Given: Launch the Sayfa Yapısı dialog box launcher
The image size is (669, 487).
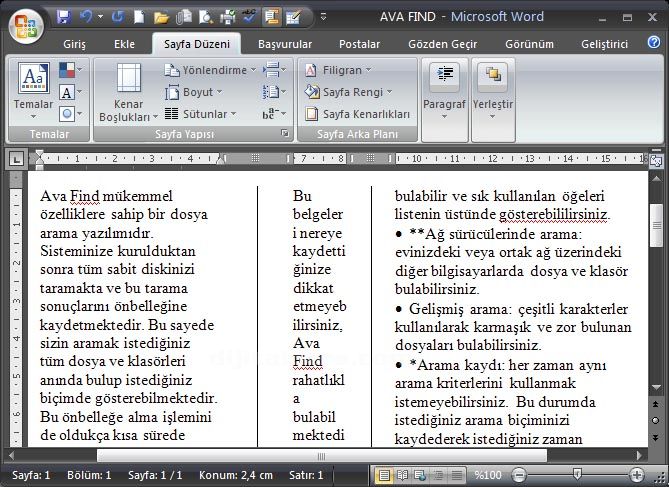Looking at the screenshot, I should (x=285, y=134).
